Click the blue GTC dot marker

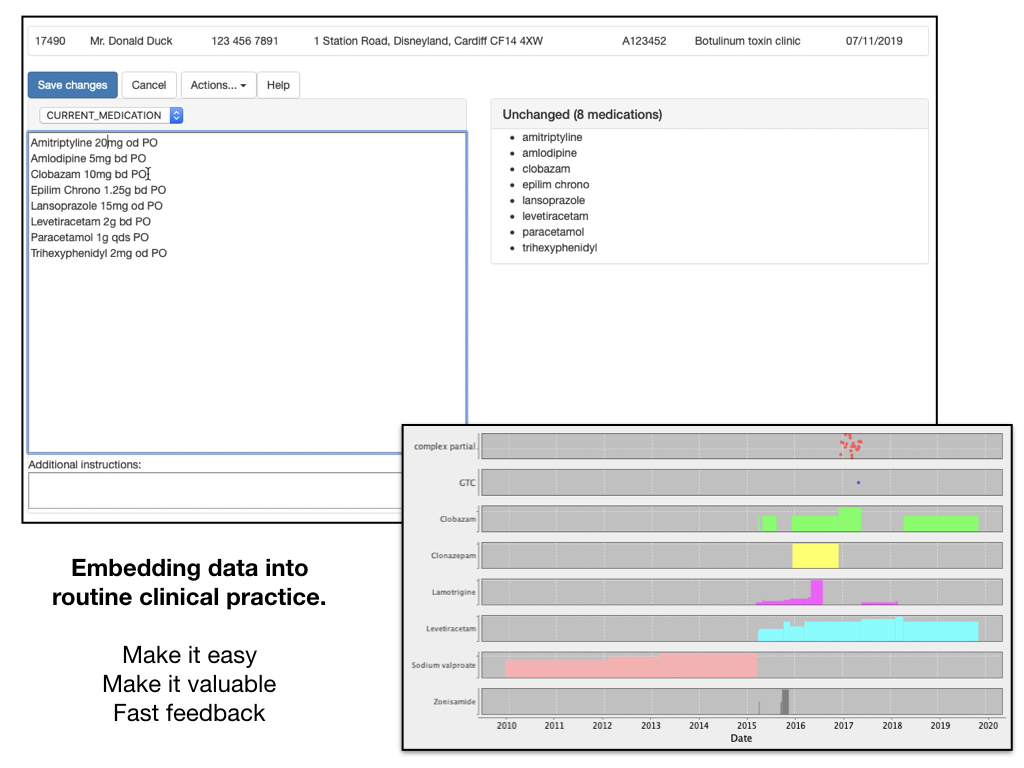pos(858,483)
